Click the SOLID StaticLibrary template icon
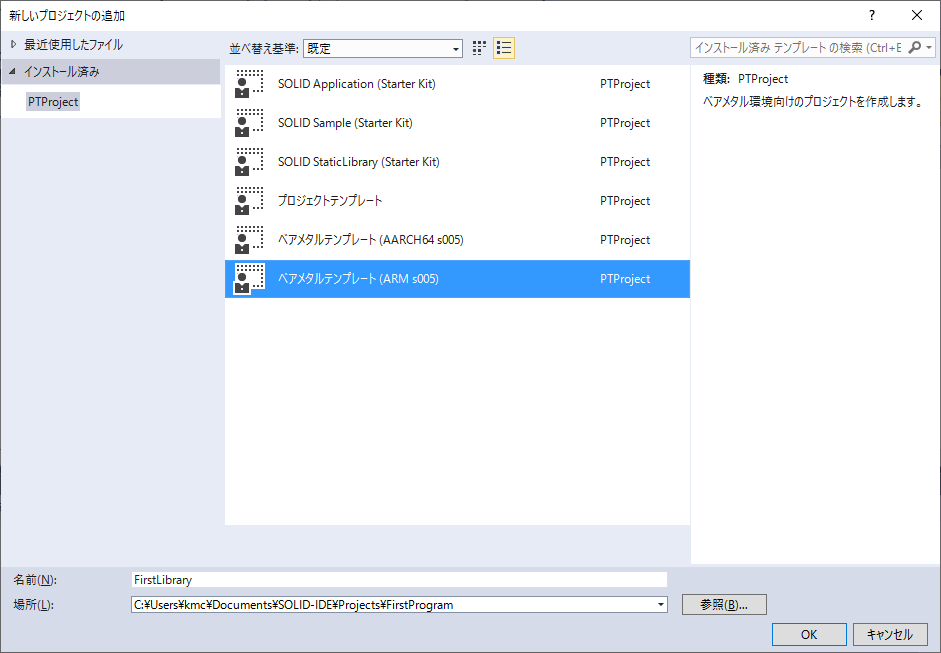 pos(249,162)
